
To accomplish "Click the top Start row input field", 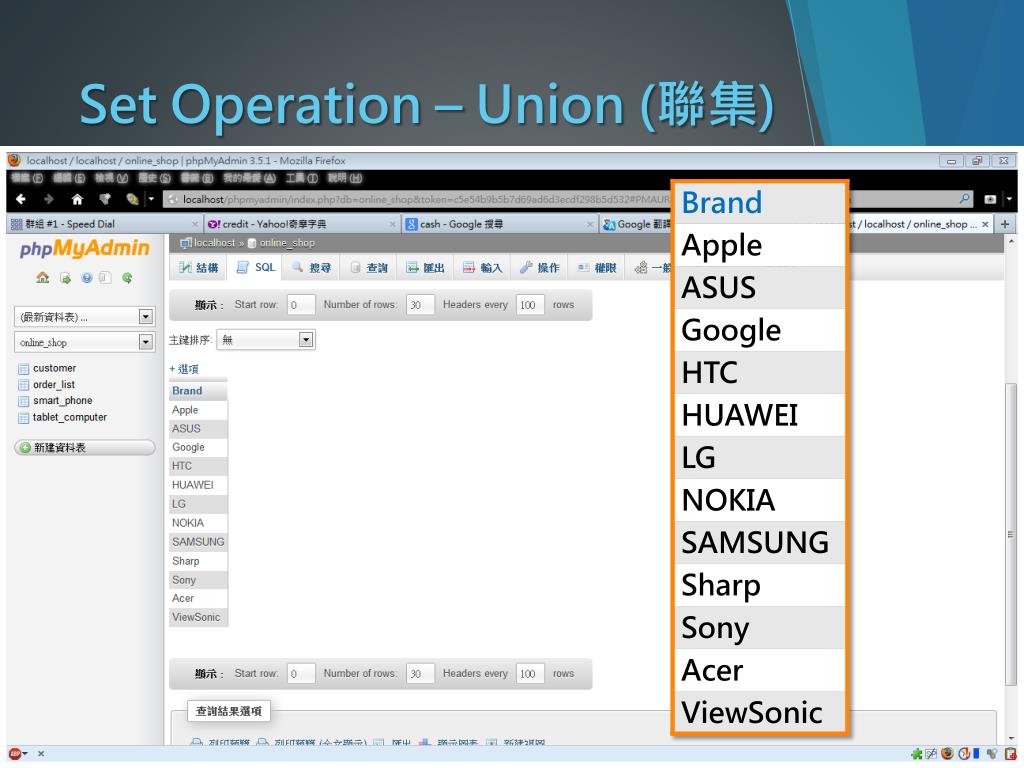I will [300, 305].
